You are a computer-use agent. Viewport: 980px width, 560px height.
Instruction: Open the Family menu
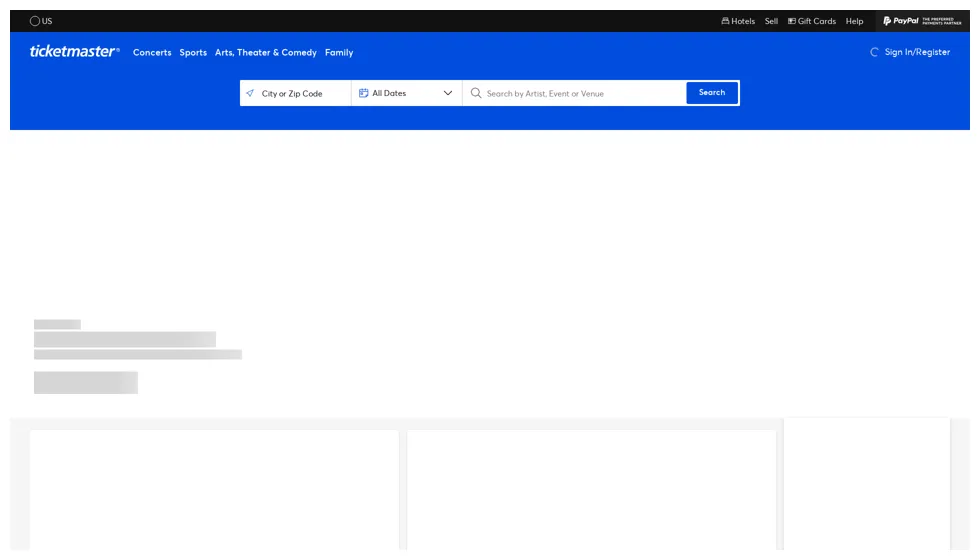tap(339, 52)
